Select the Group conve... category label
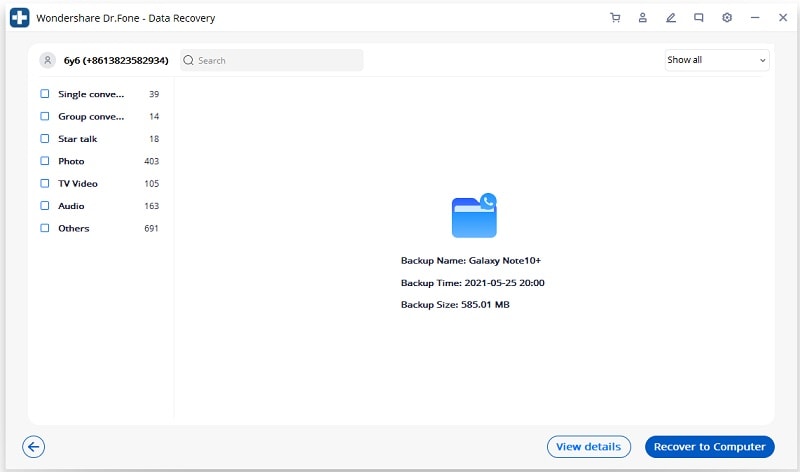The image size is (800, 472). tap(91, 116)
